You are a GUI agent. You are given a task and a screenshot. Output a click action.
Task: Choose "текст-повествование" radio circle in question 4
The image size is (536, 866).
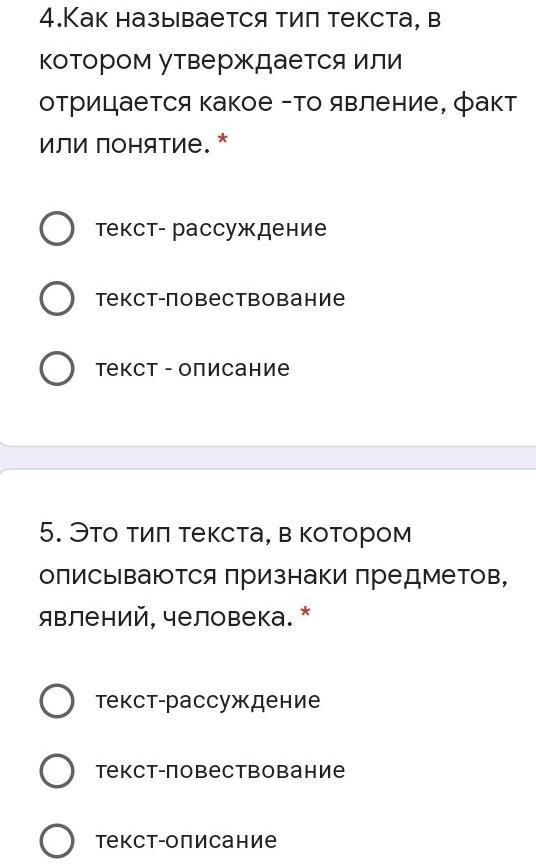57,298
